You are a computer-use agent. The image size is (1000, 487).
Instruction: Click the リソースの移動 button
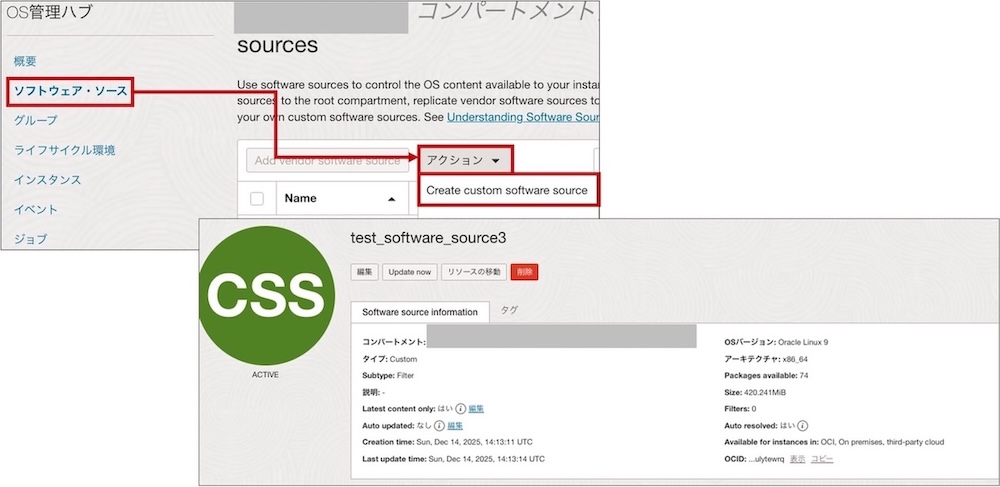click(474, 272)
